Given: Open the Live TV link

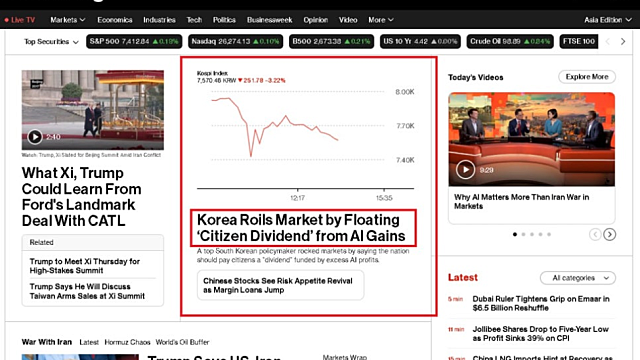Looking at the screenshot, I should [20, 20].
